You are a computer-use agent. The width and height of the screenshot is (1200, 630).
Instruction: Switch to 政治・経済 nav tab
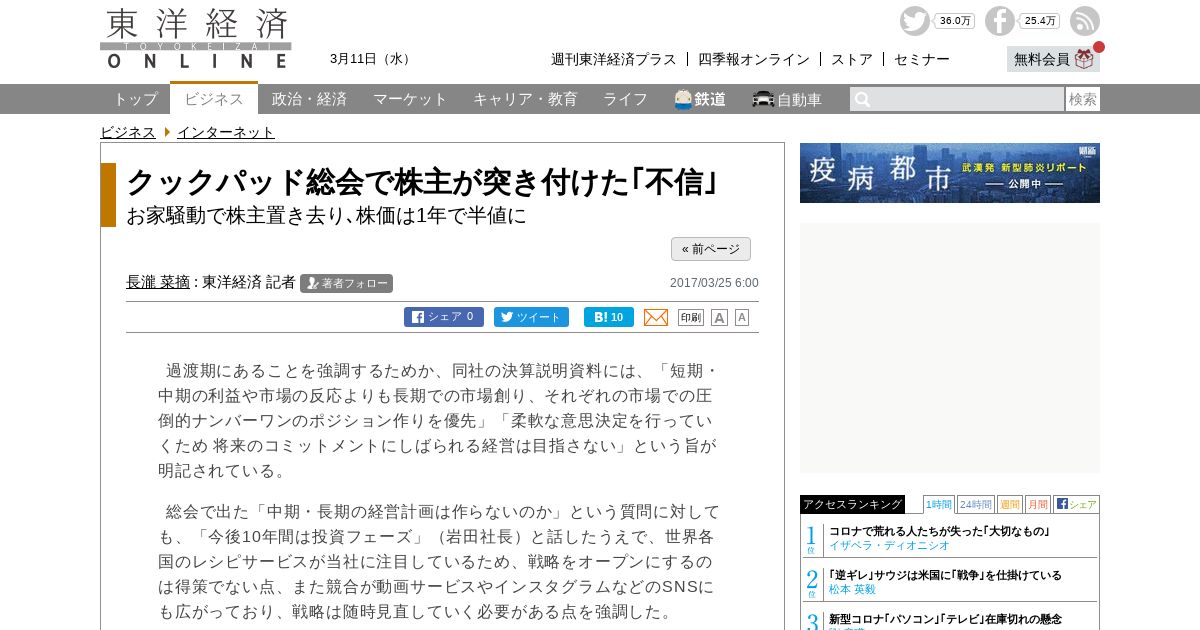(x=309, y=99)
